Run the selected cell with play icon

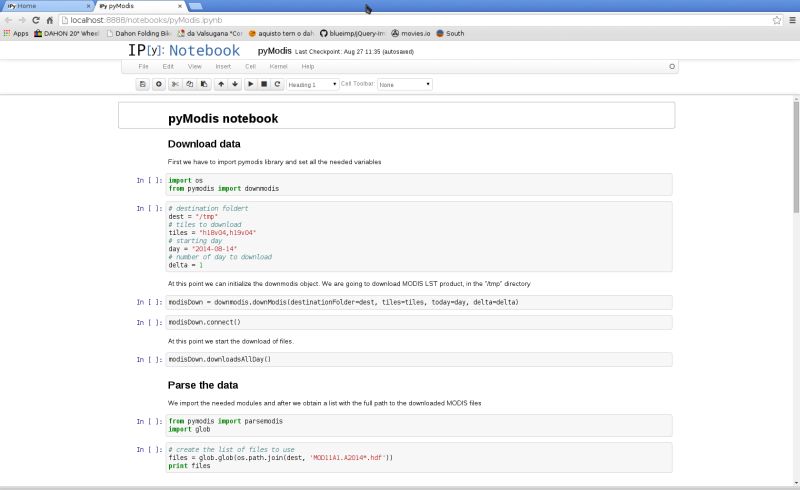(x=251, y=84)
